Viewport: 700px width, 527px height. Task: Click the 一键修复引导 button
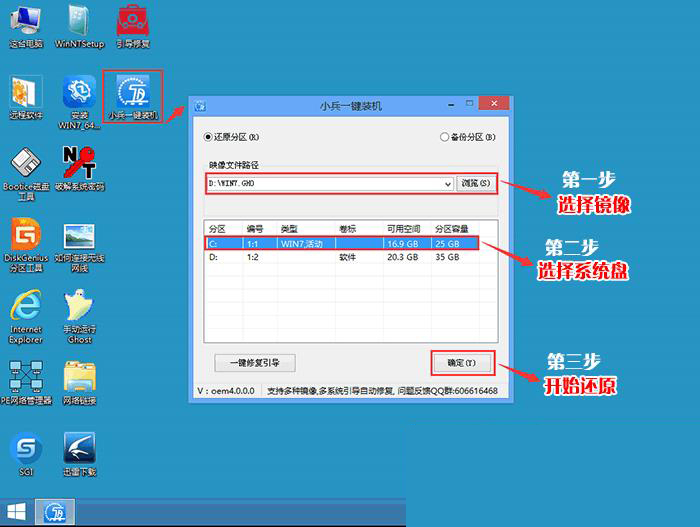coord(254,363)
